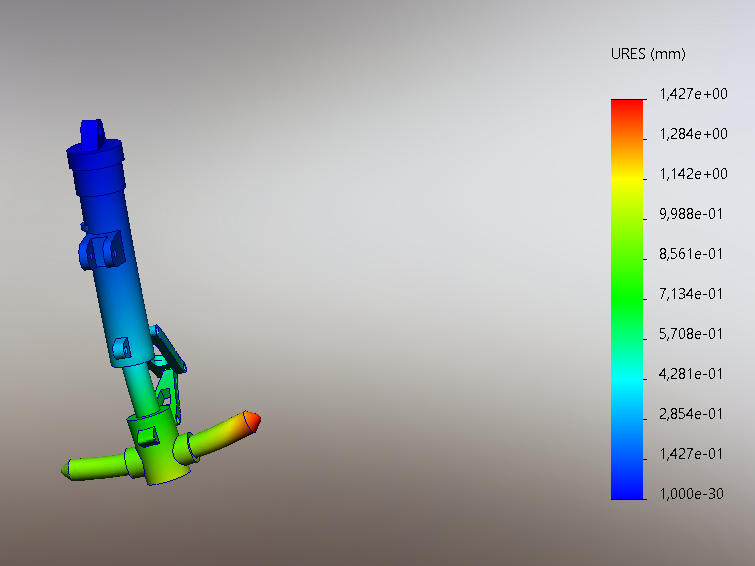Select the 1,000e-30 minimum legend value

coord(691,494)
